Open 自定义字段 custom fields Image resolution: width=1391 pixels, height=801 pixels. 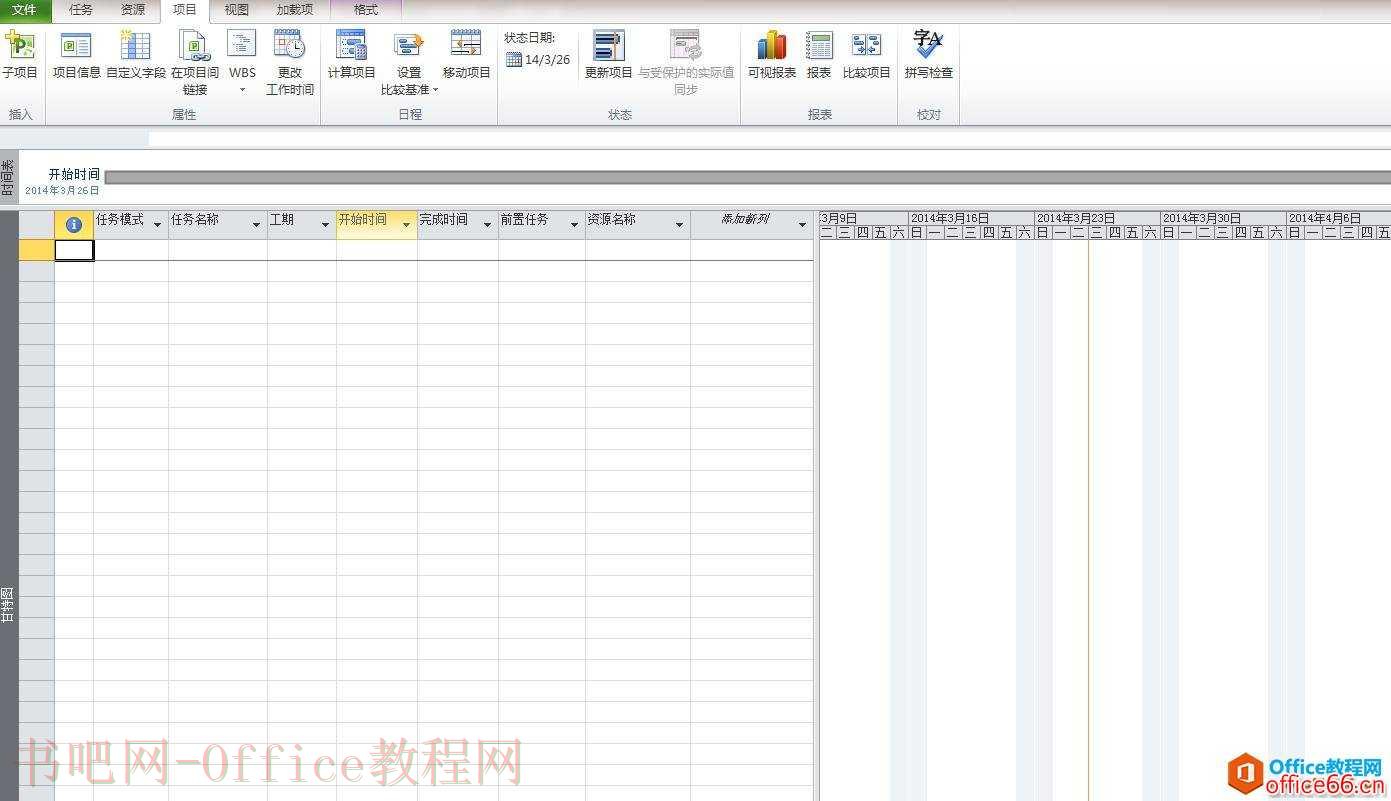click(x=136, y=56)
